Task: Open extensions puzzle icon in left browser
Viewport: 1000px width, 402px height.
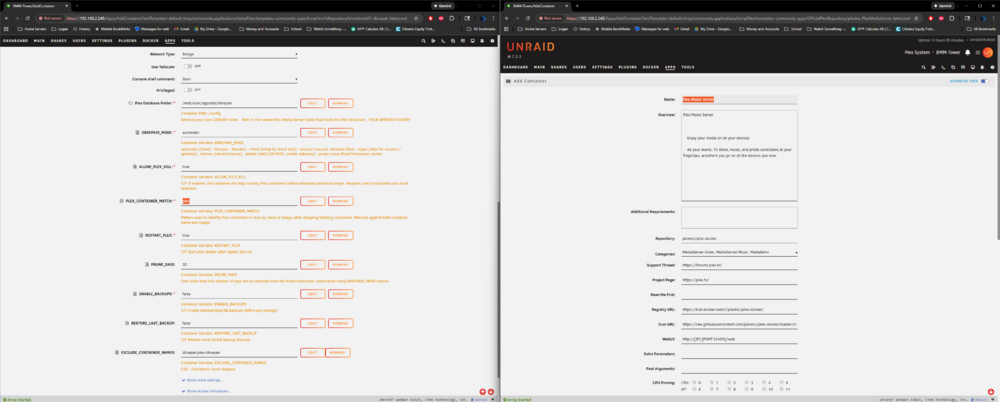Action: (453, 19)
